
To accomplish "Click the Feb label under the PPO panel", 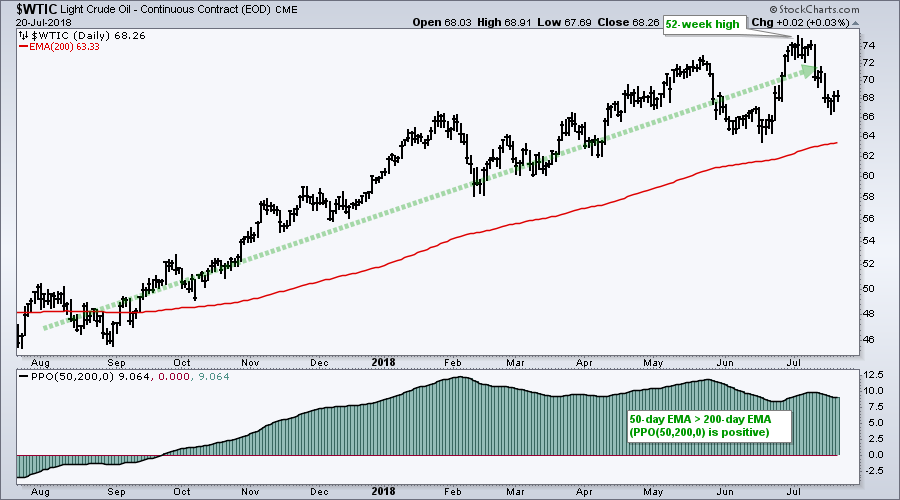I will (x=453, y=492).
